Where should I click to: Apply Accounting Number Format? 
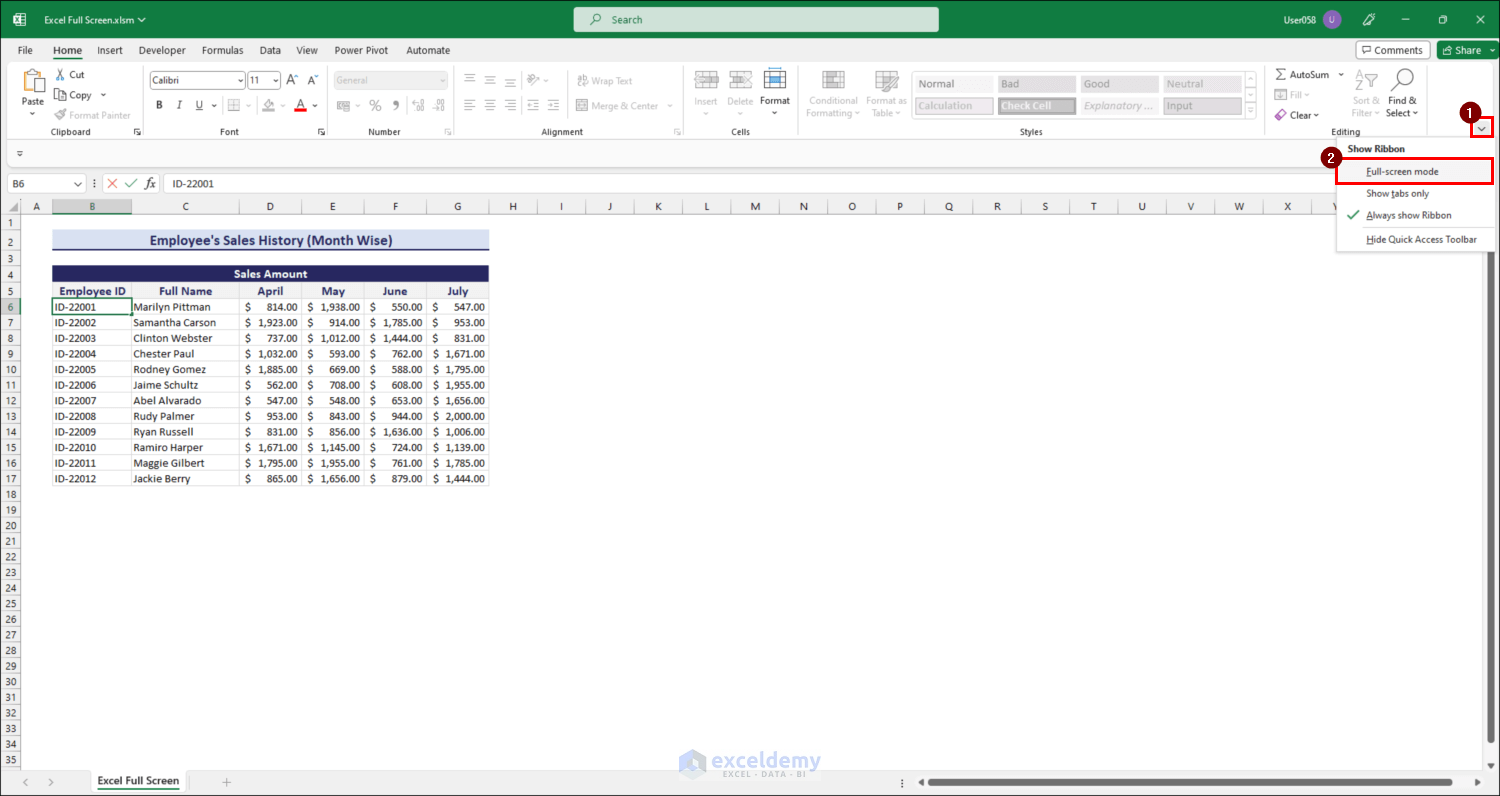(x=344, y=105)
